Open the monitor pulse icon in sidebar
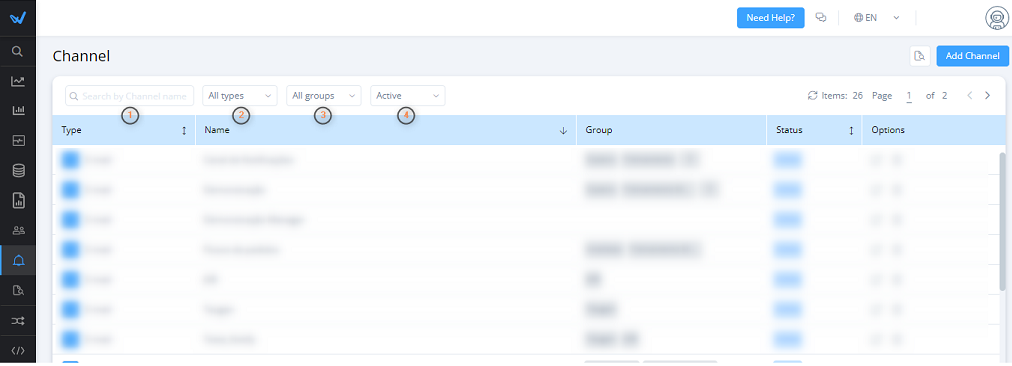This screenshot has height=366, width=1012. click(x=18, y=141)
